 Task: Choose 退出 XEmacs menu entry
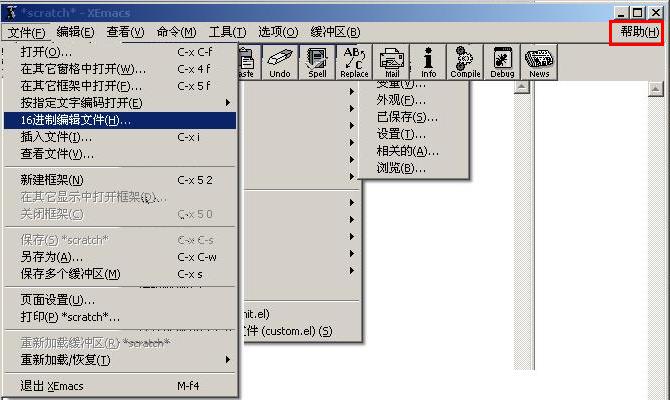click(120, 386)
